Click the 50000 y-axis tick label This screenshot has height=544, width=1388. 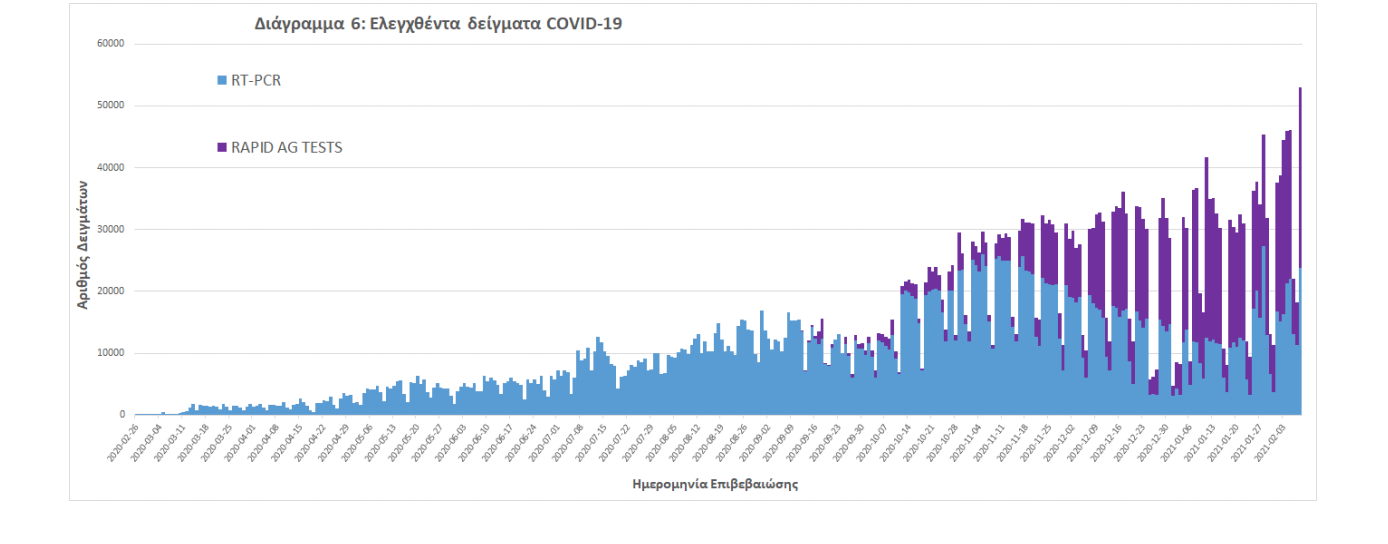[110, 106]
